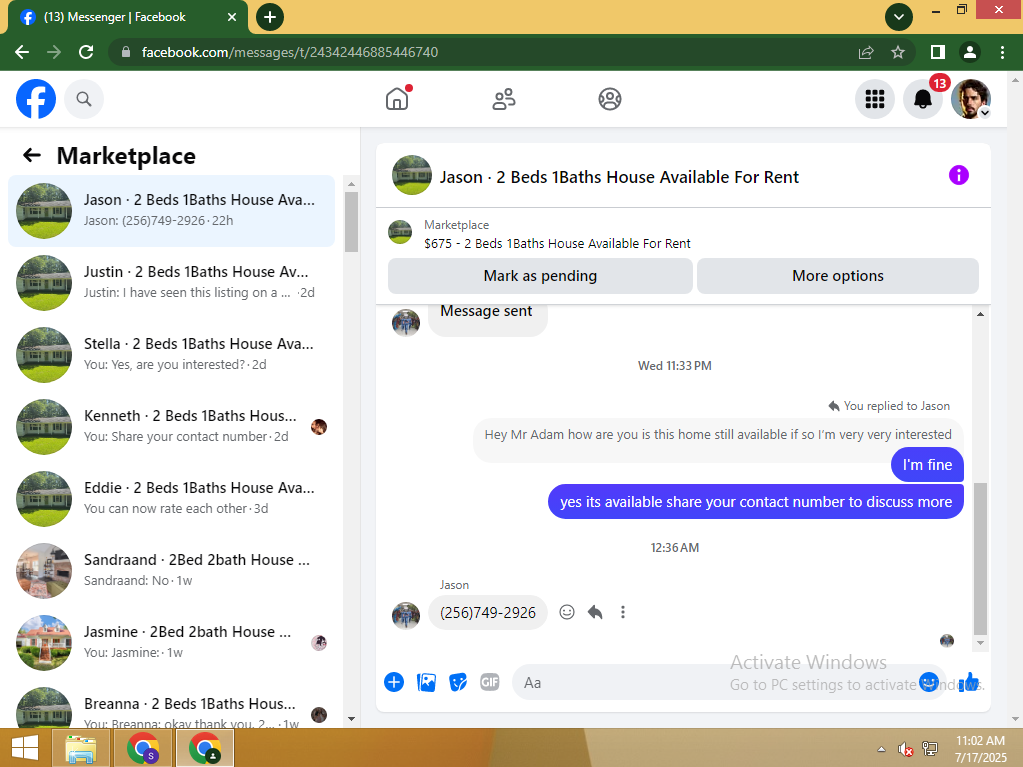Open Chrome tab search dropdown
This screenshot has height=767, width=1023.
tap(898, 17)
